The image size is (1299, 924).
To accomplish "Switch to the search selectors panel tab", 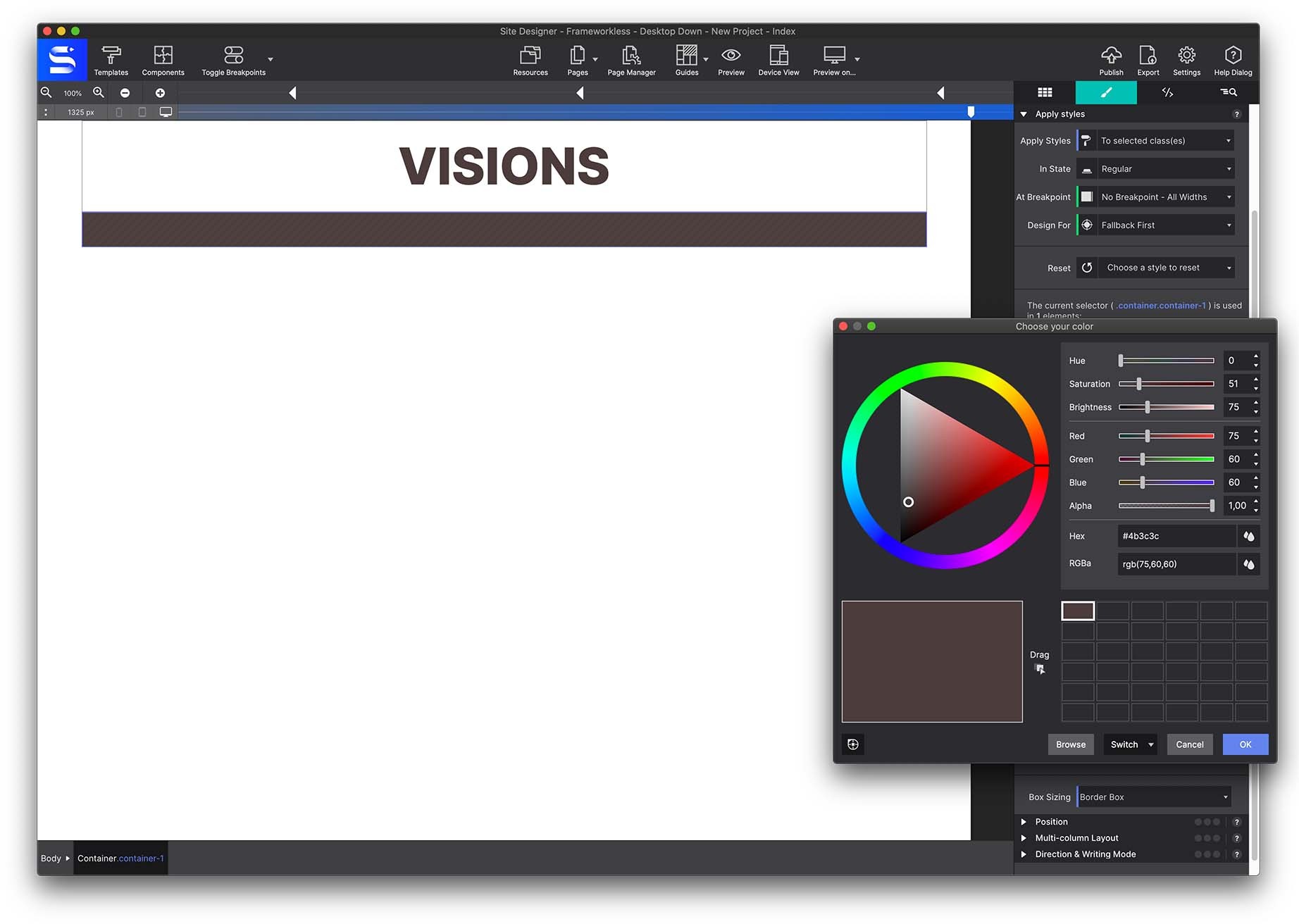I will click(x=1229, y=92).
